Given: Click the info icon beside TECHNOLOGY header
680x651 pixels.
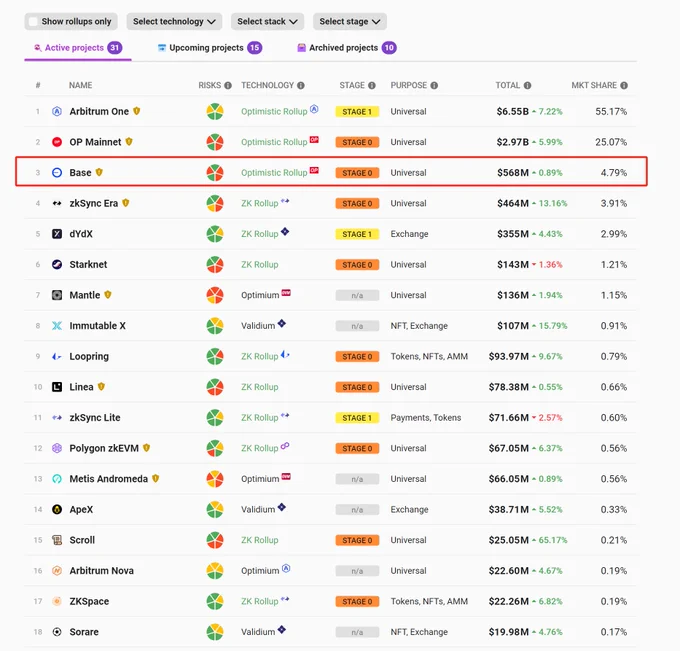Looking at the screenshot, I should click(301, 85).
